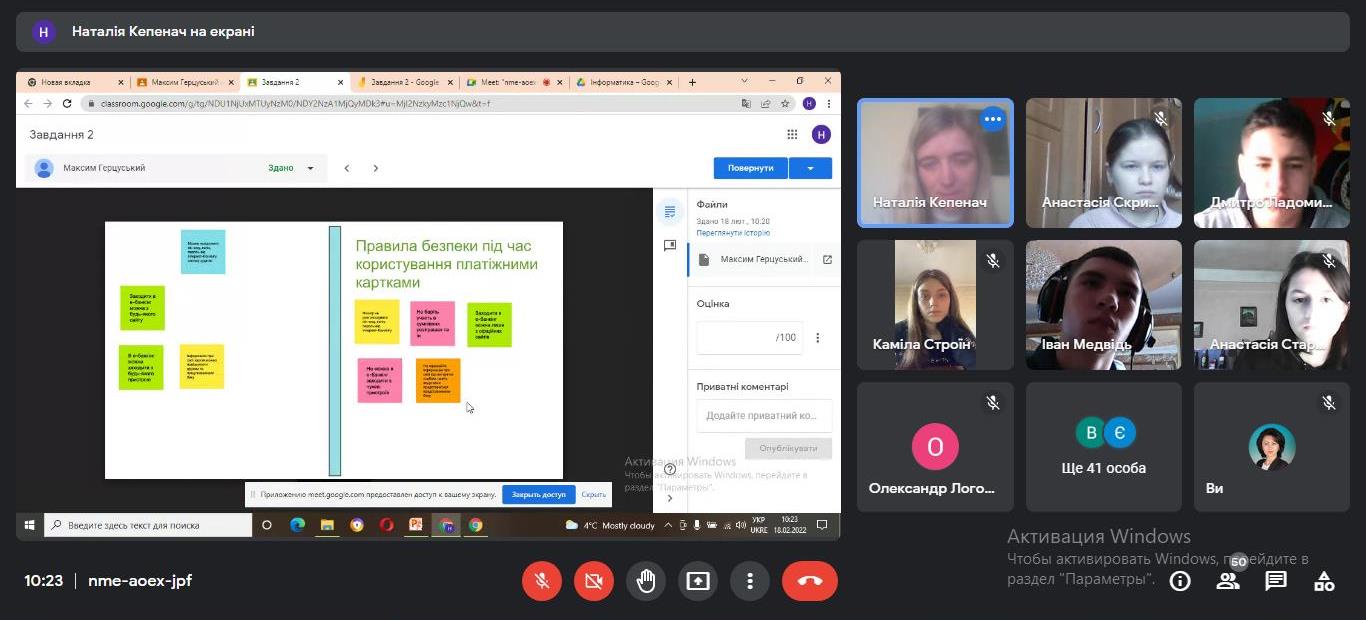Click the share page icon in address bar
Viewport: 1366px width, 620px height.
(x=766, y=103)
